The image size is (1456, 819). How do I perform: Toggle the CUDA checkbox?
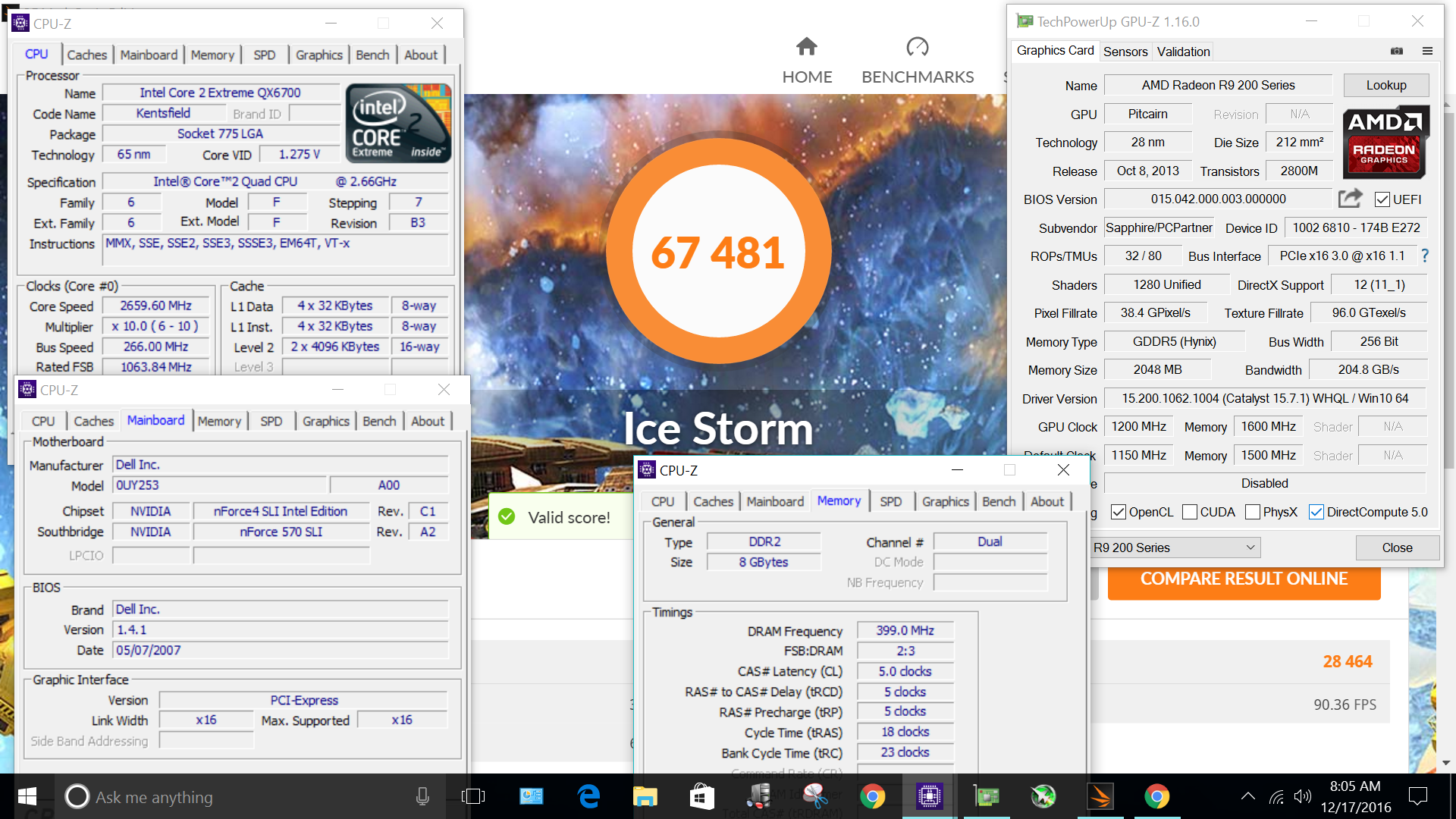[x=1190, y=512]
